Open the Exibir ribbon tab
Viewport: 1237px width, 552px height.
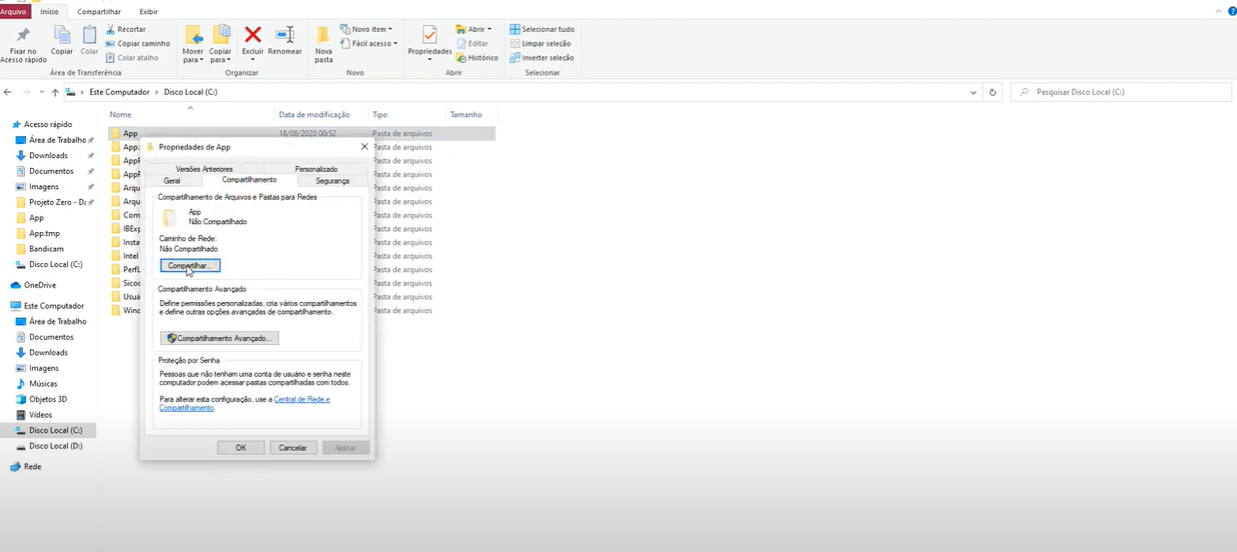pyautogui.click(x=148, y=11)
